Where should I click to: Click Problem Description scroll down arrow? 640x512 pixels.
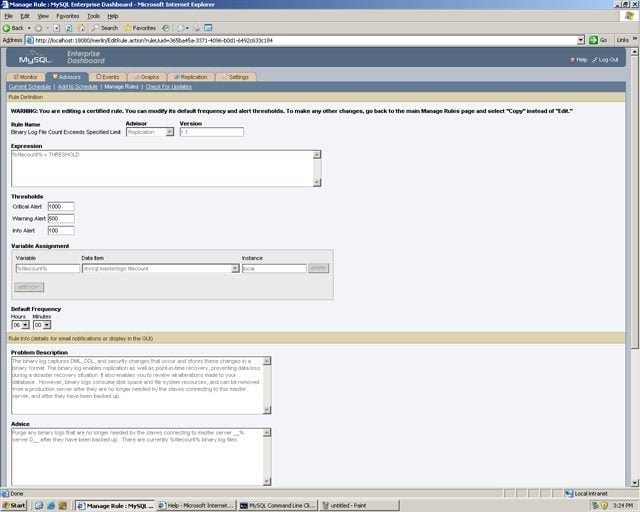pos(267,410)
